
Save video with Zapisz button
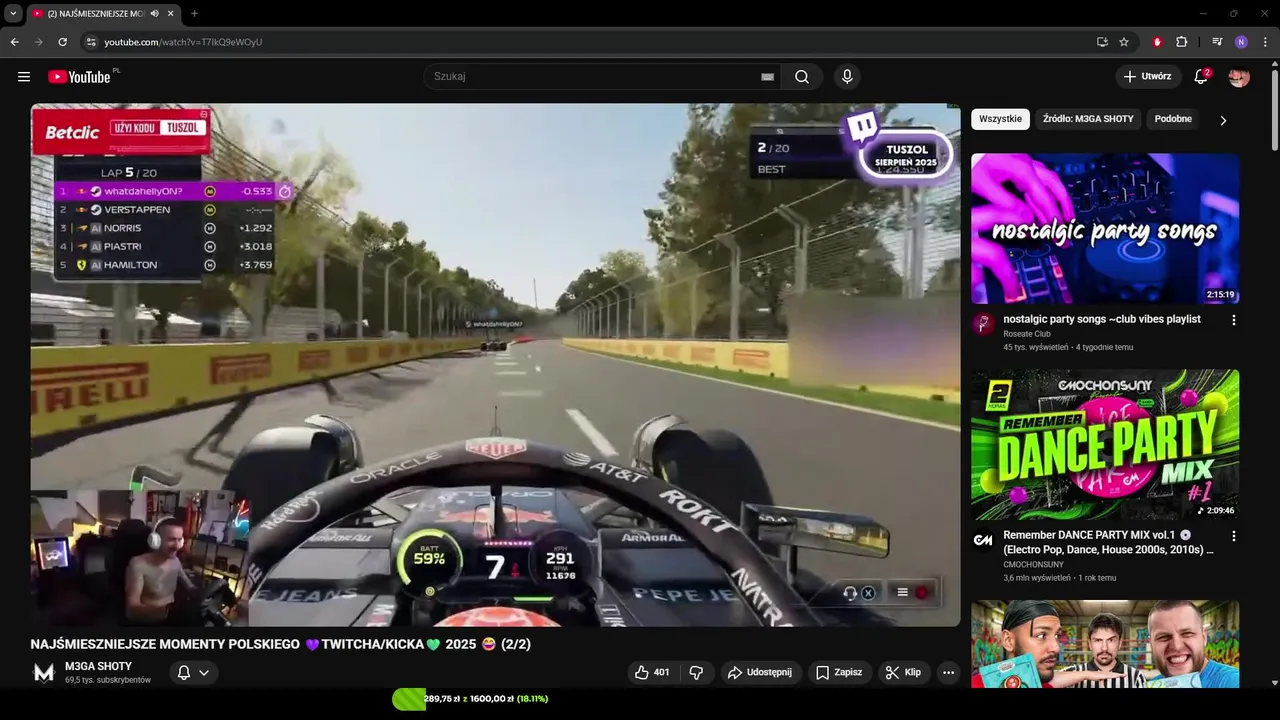[839, 673]
